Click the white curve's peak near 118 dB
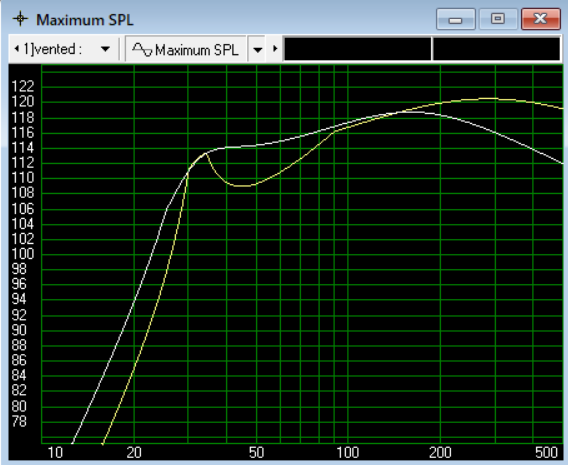This screenshot has width=568, height=465. pyautogui.click(x=411, y=112)
